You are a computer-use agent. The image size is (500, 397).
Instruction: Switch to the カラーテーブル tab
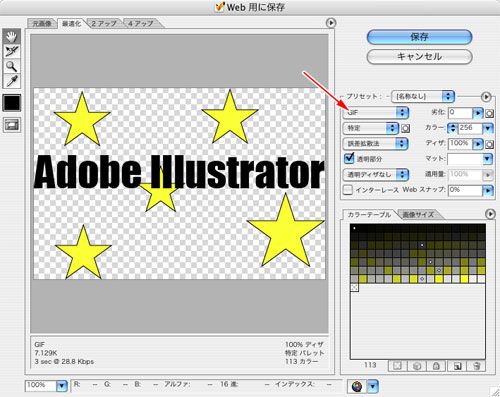click(x=369, y=215)
